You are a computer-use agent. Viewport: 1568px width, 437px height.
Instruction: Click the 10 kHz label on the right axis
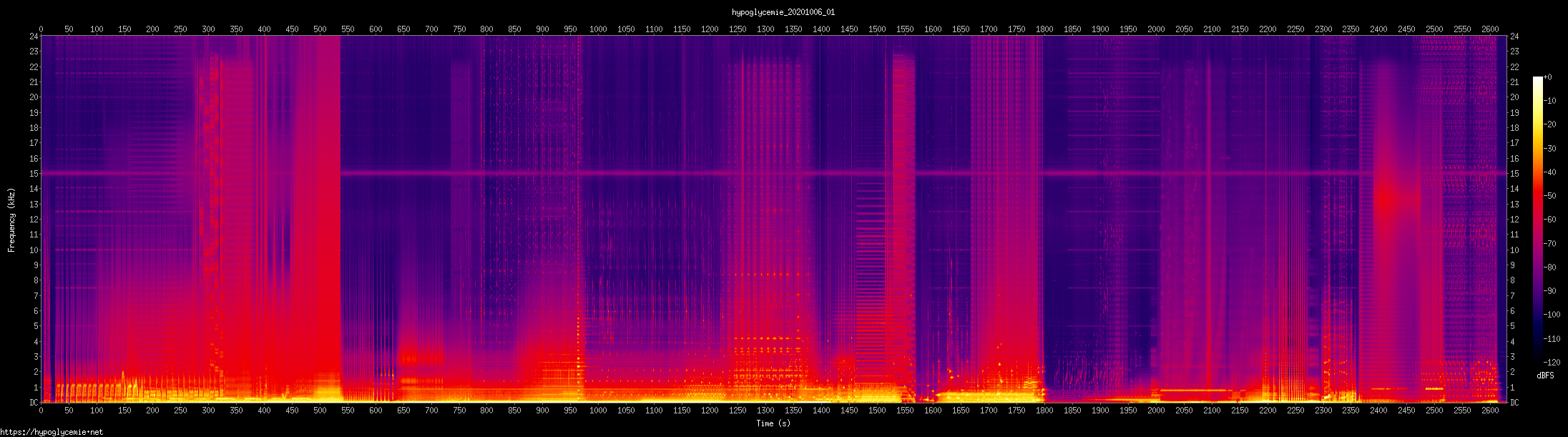[x=1514, y=250]
